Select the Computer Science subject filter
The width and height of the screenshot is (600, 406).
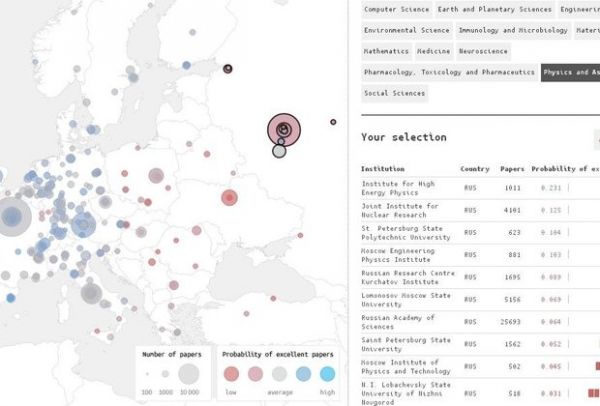click(396, 10)
